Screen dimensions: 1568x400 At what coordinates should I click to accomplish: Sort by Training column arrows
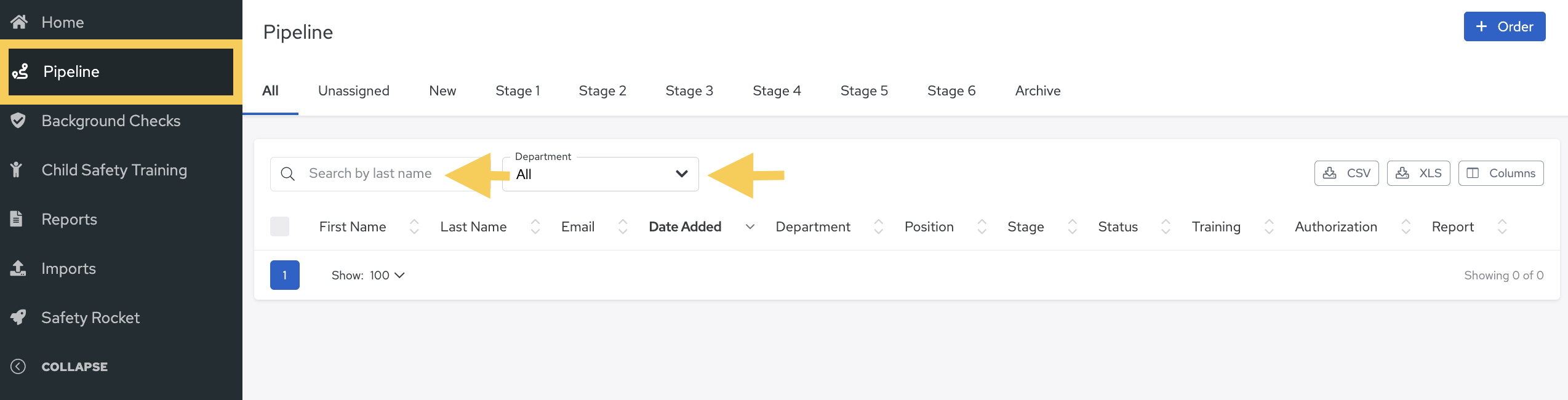pyautogui.click(x=1269, y=227)
